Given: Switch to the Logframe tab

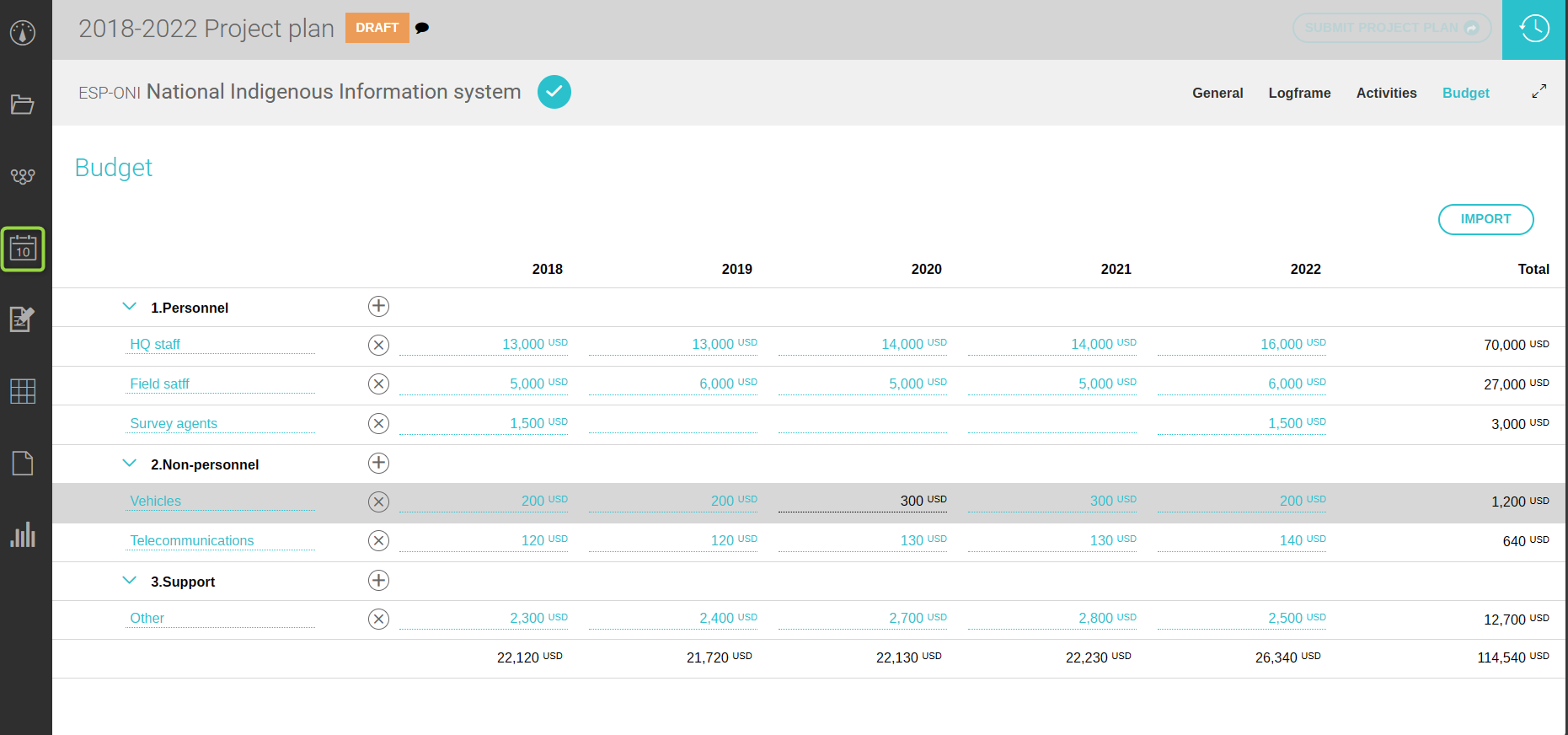Looking at the screenshot, I should pyautogui.click(x=1300, y=93).
